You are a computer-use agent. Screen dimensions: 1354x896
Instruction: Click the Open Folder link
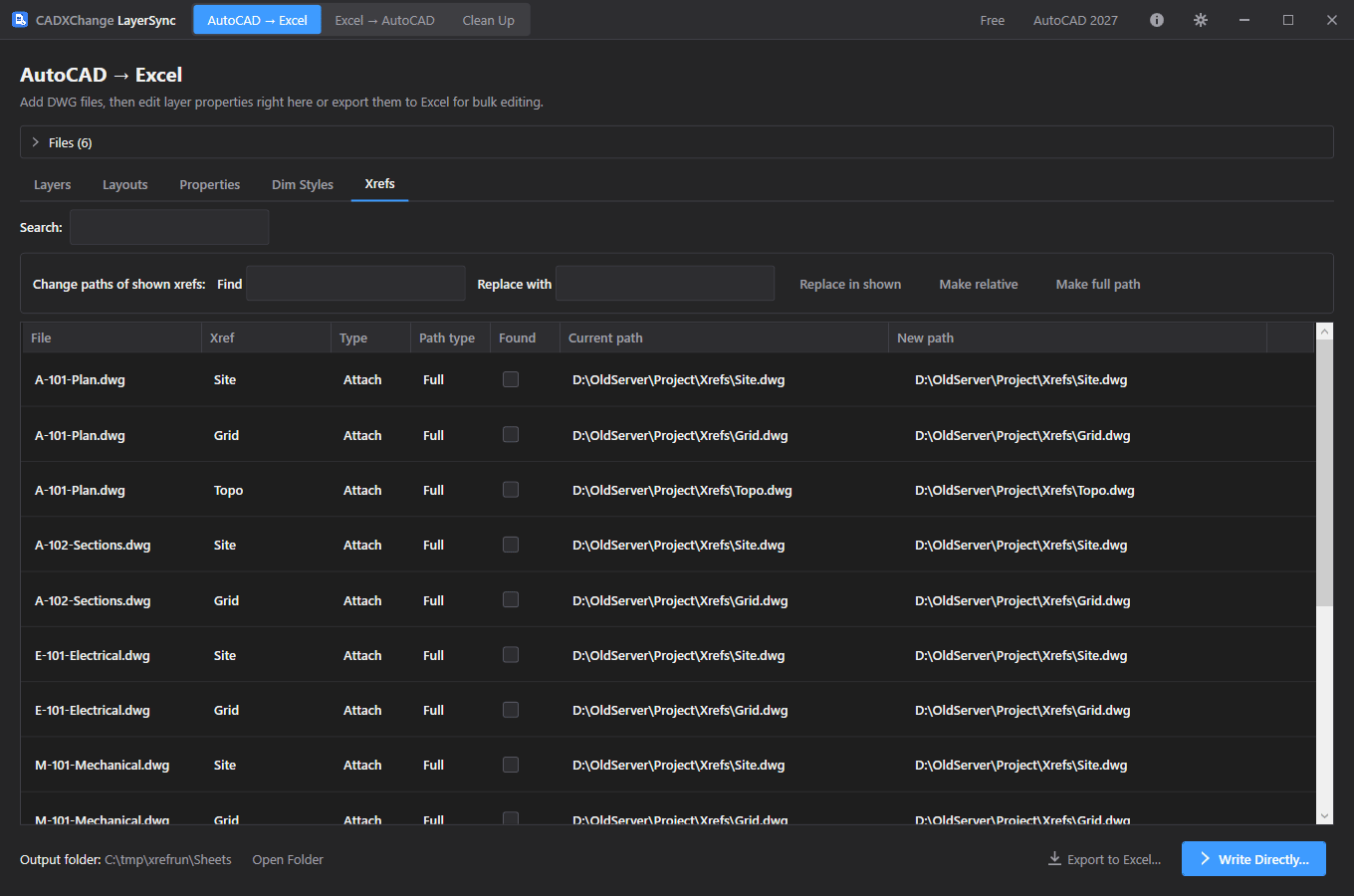click(x=288, y=860)
